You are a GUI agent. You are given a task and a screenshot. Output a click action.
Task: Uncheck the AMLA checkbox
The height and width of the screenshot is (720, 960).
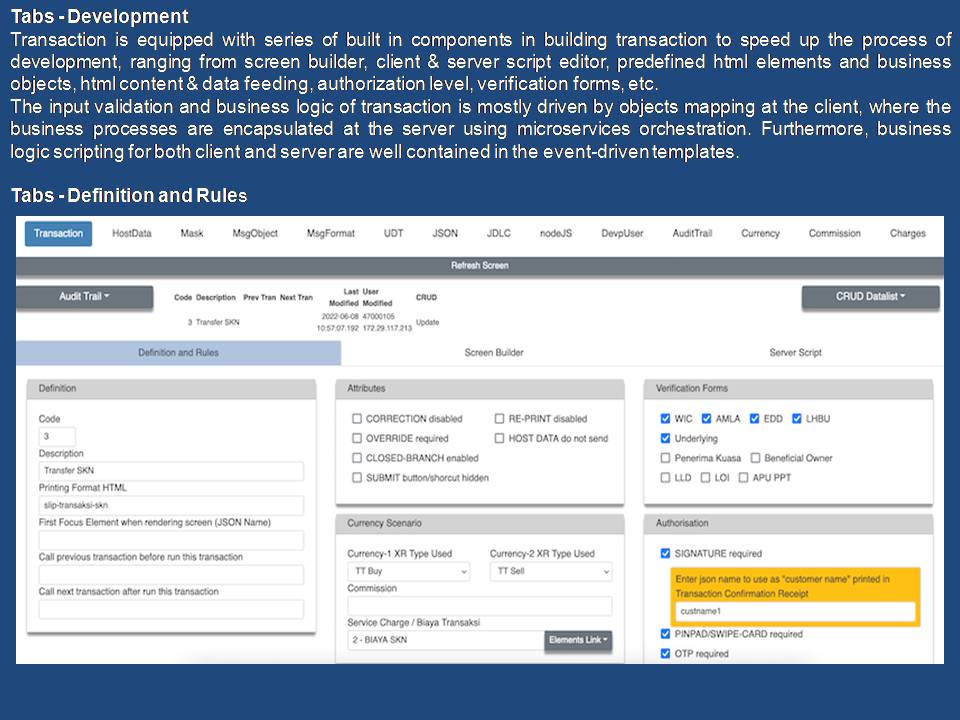coord(707,419)
